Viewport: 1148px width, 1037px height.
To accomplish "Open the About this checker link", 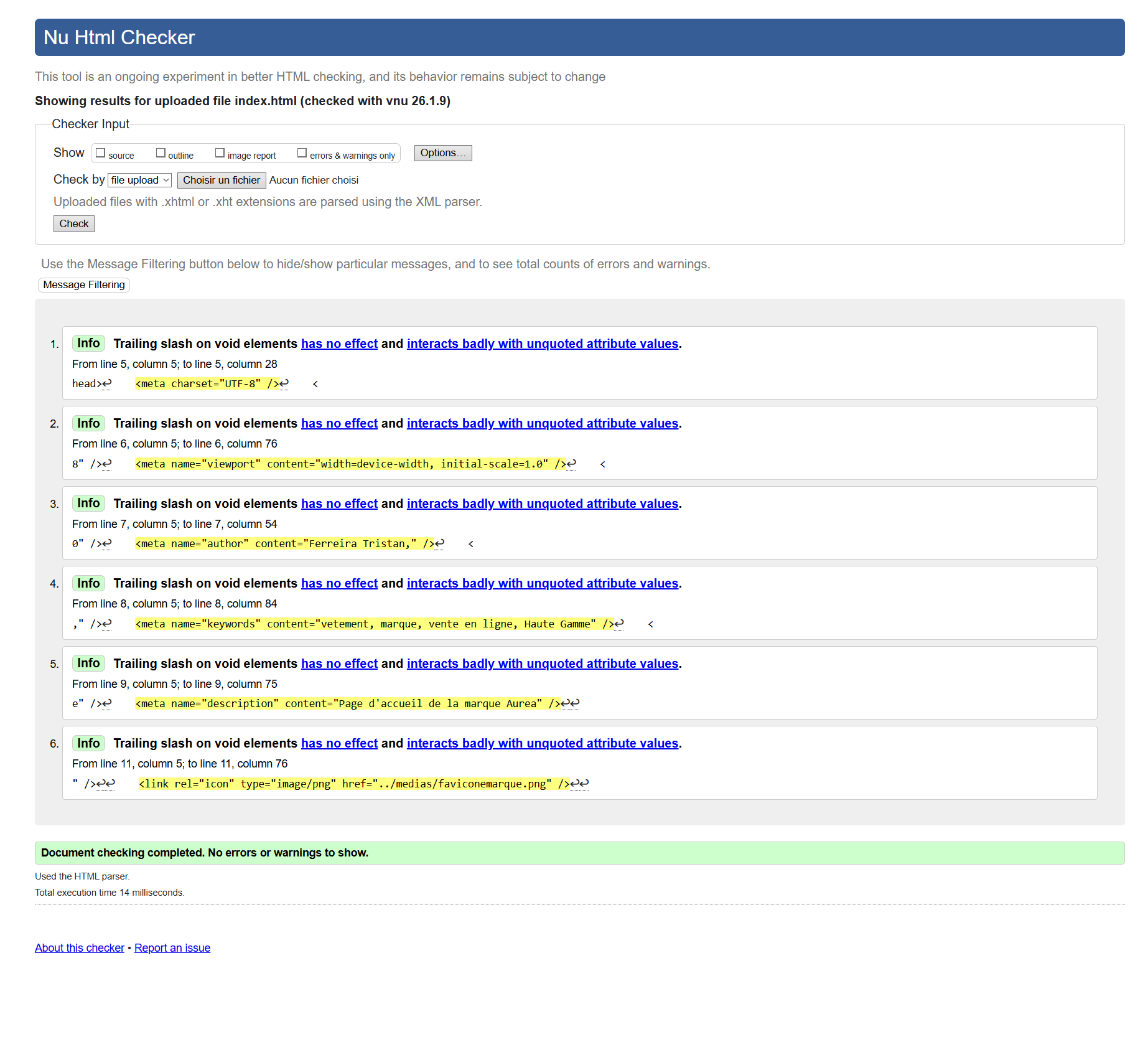I will coord(80,948).
